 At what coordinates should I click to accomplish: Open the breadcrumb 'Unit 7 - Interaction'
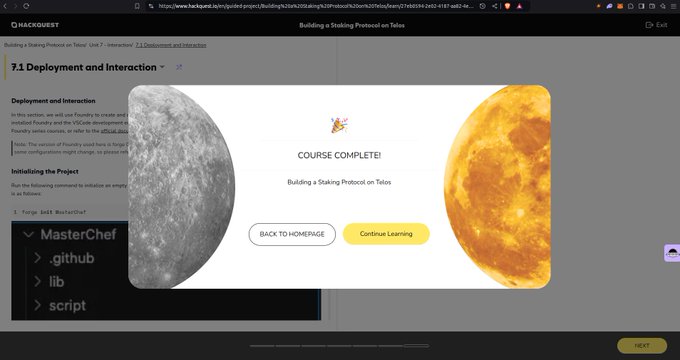111,45
